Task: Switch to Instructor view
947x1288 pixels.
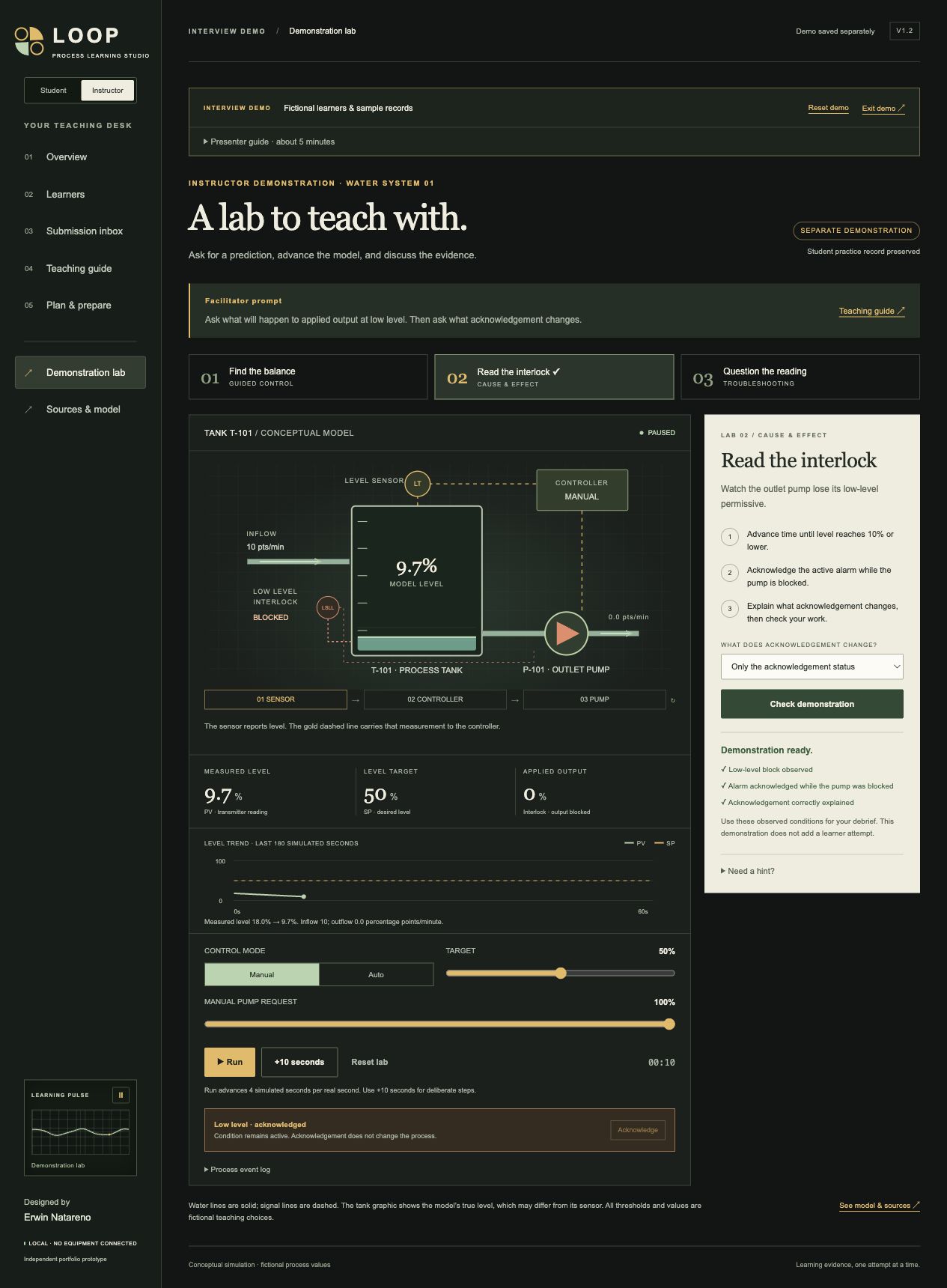Action: [x=108, y=91]
